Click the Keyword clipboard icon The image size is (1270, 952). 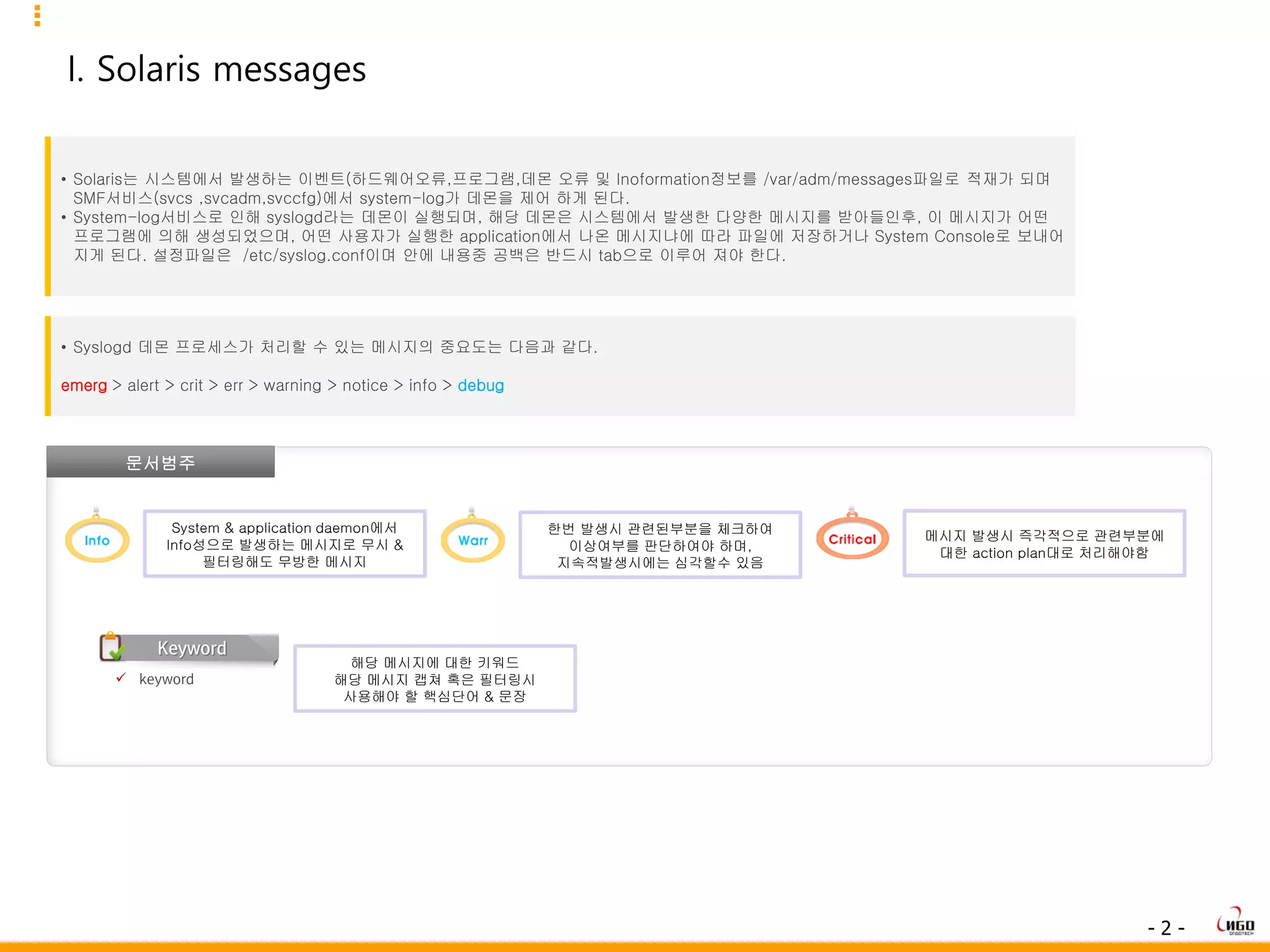pyautogui.click(x=112, y=647)
